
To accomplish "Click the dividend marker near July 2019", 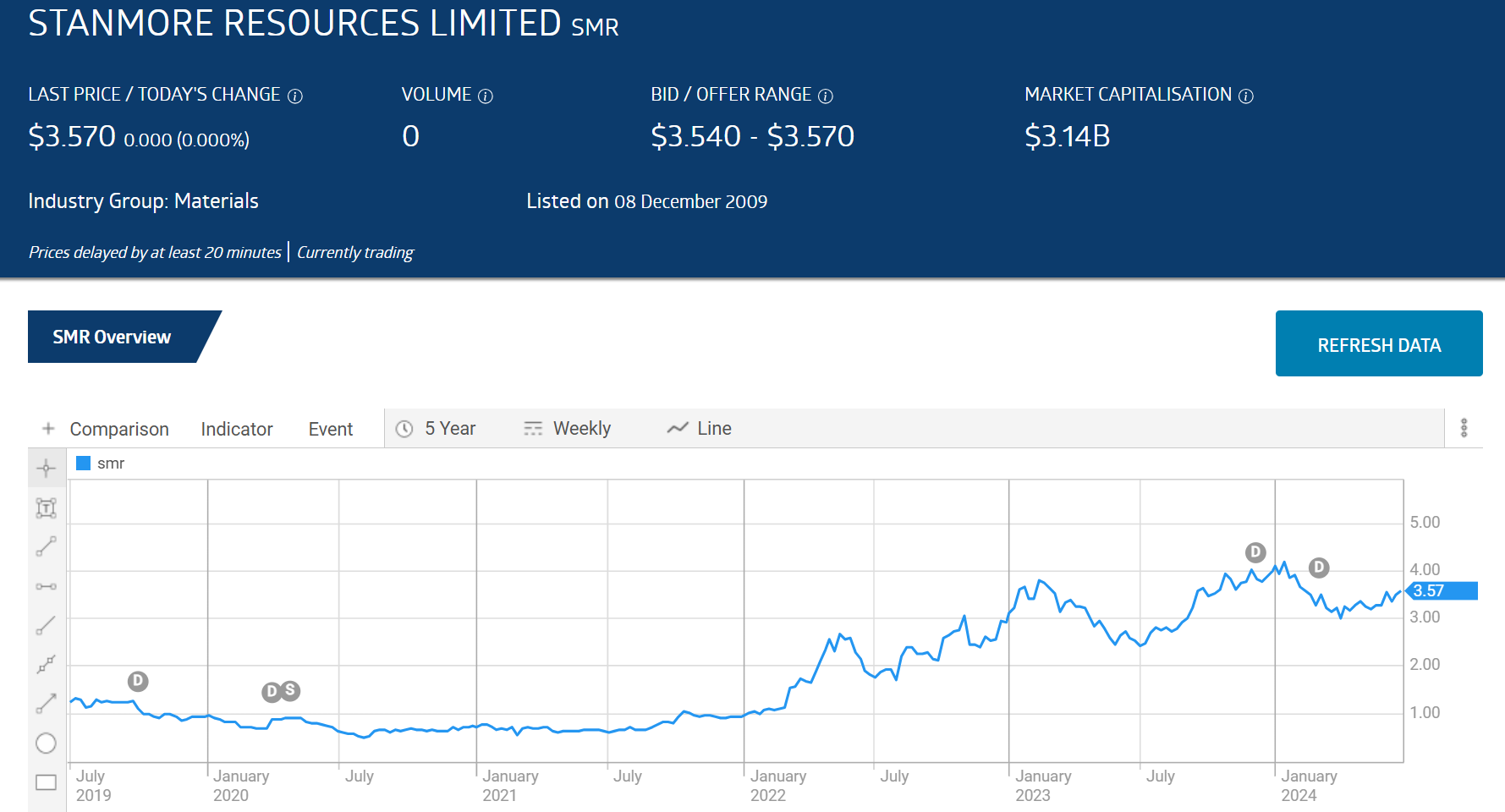I will pyautogui.click(x=138, y=681).
